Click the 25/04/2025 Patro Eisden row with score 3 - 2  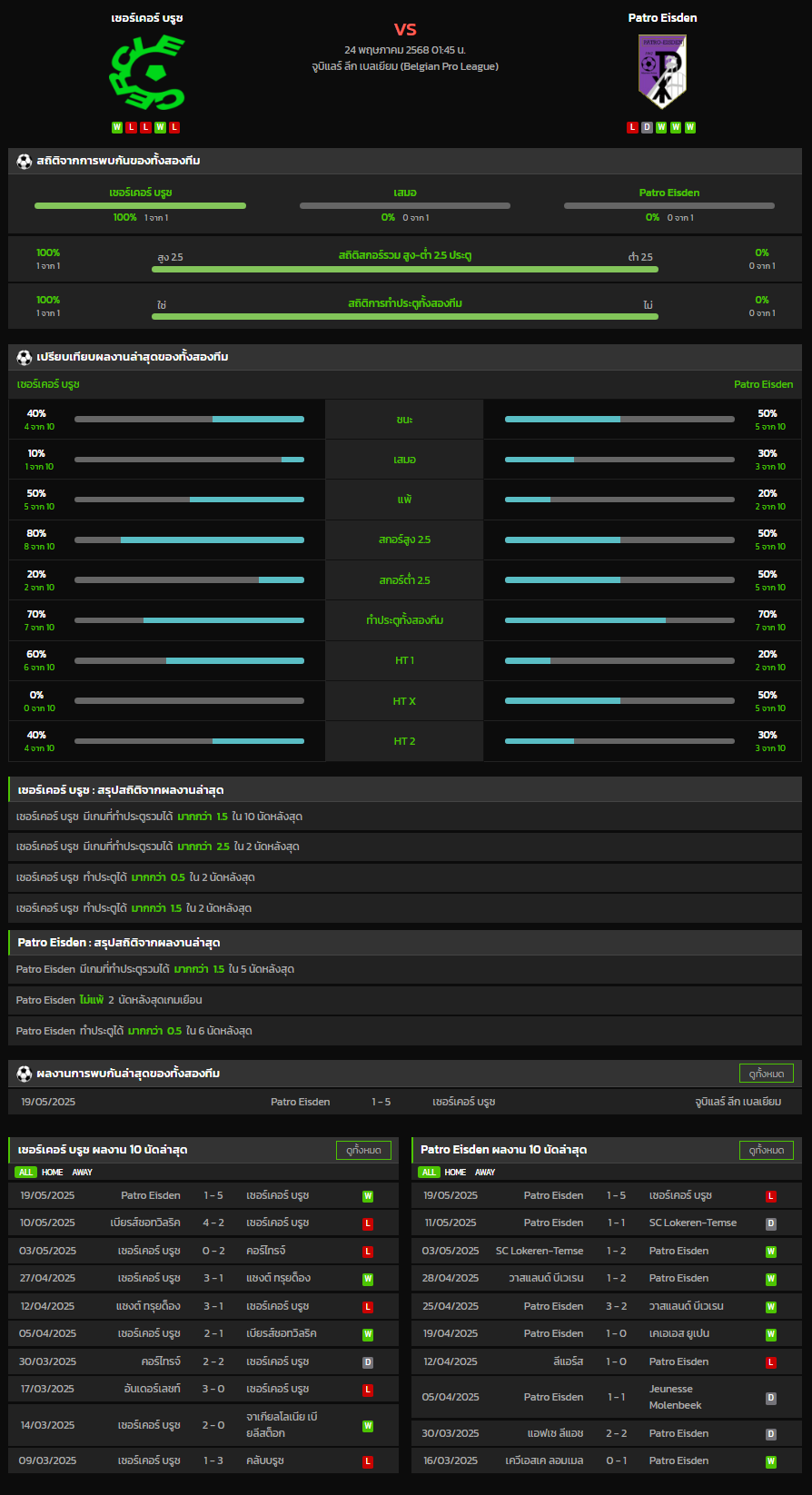coord(607,1307)
